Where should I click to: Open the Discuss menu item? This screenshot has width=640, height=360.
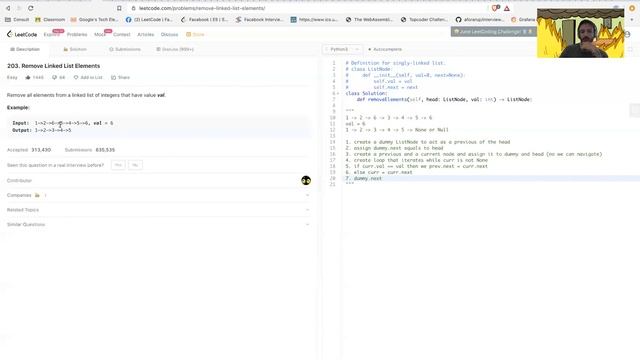pyautogui.click(x=169, y=35)
